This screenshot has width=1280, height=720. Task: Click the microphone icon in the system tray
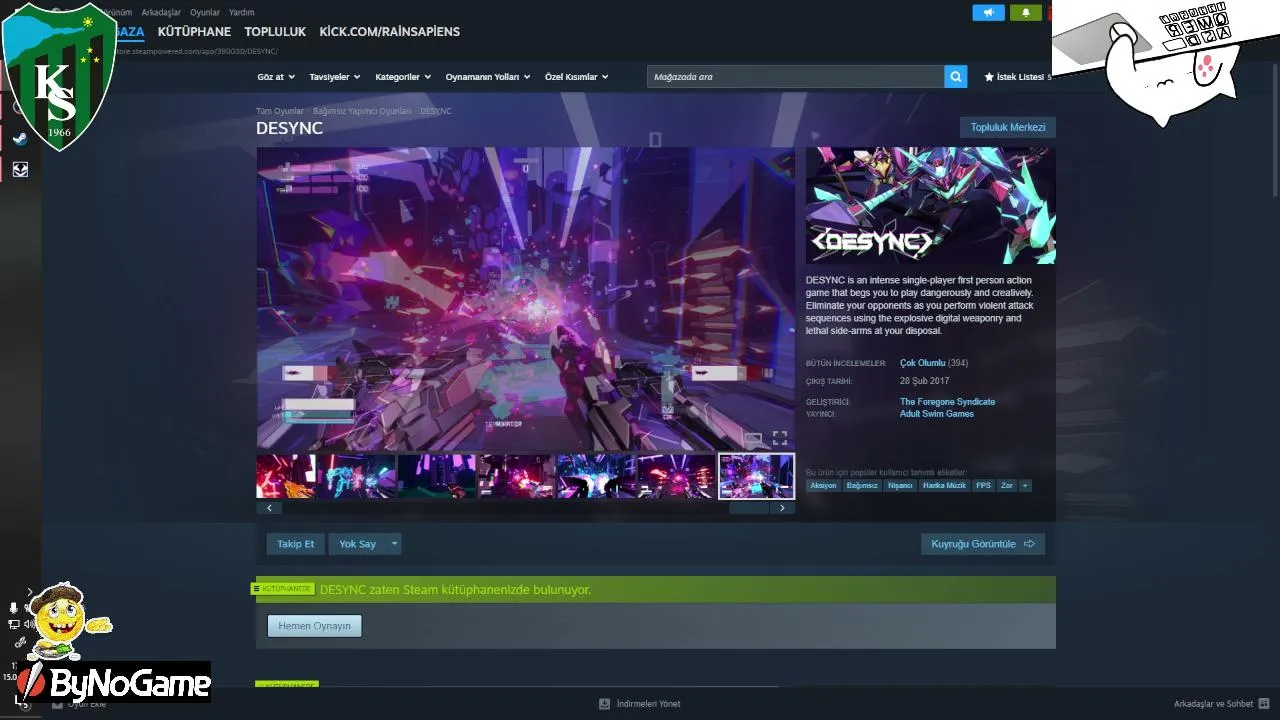[14, 608]
